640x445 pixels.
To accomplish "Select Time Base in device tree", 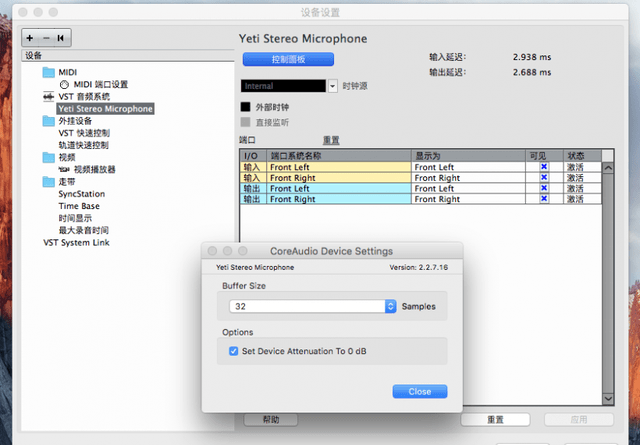I will click(x=79, y=206).
